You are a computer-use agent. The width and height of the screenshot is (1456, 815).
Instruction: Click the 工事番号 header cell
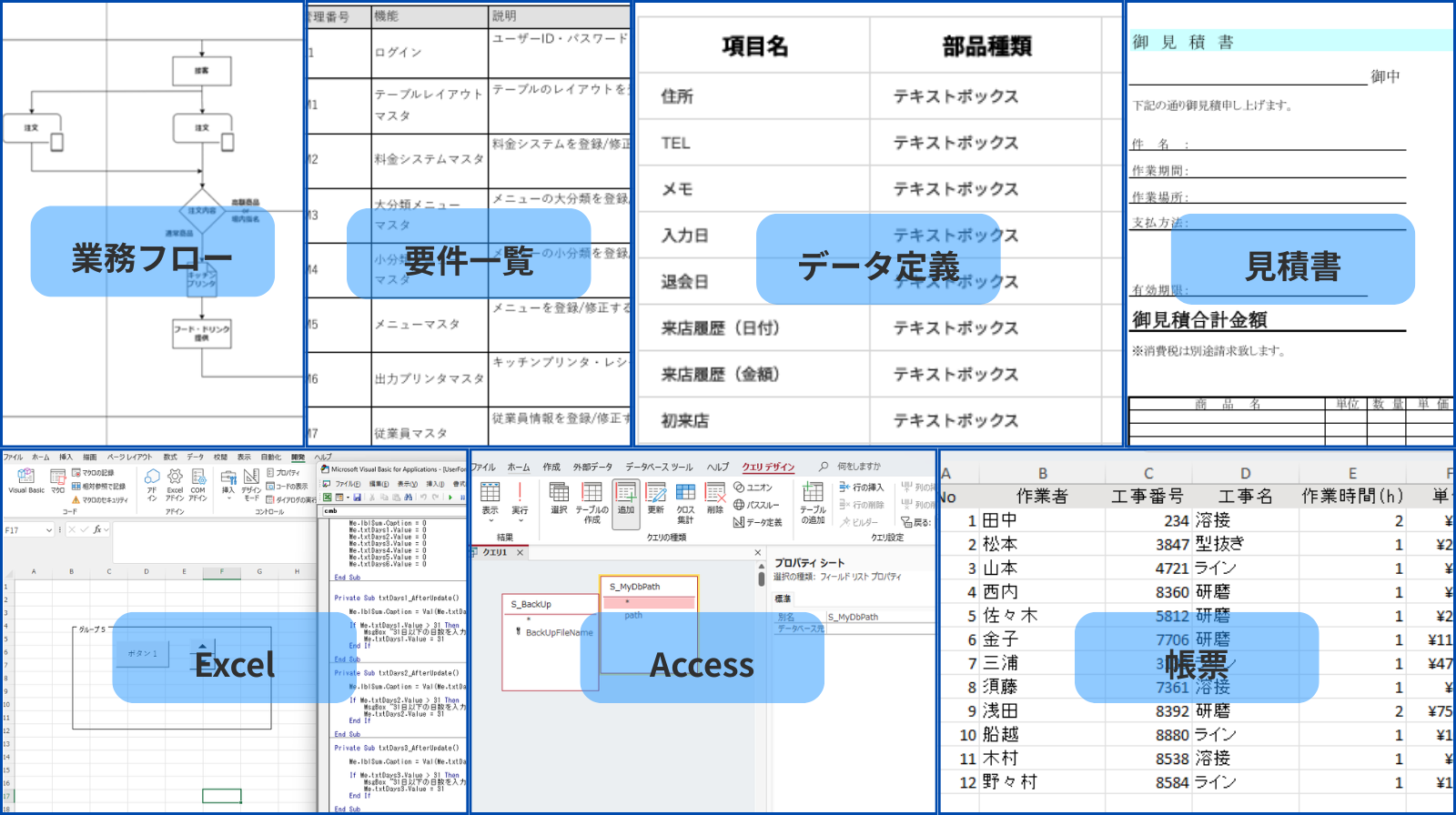(x=1148, y=496)
